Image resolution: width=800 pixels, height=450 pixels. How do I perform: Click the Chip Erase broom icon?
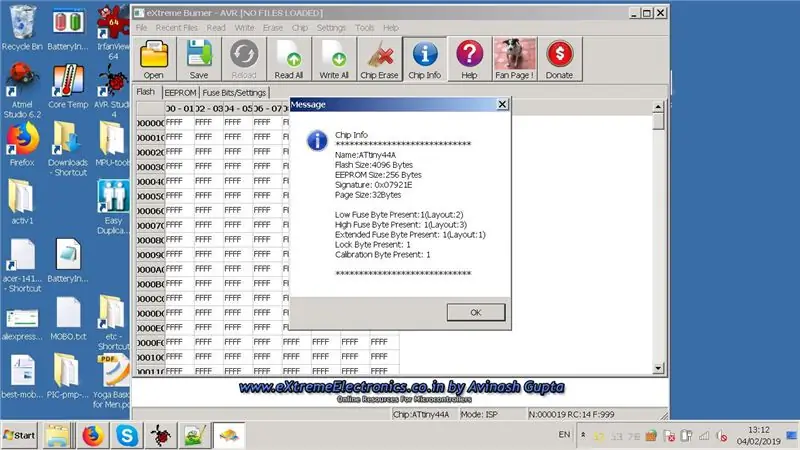coord(379,59)
